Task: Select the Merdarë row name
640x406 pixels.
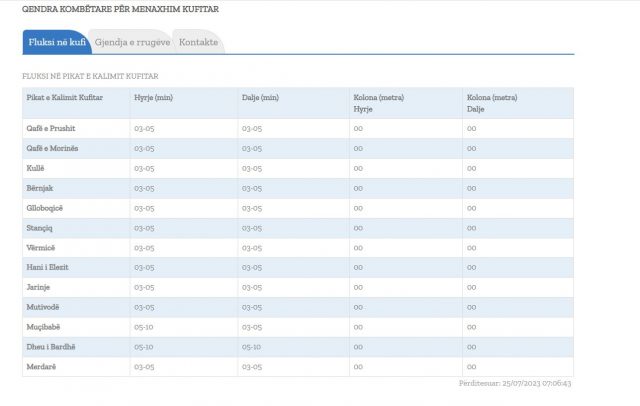Action: coord(42,366)
